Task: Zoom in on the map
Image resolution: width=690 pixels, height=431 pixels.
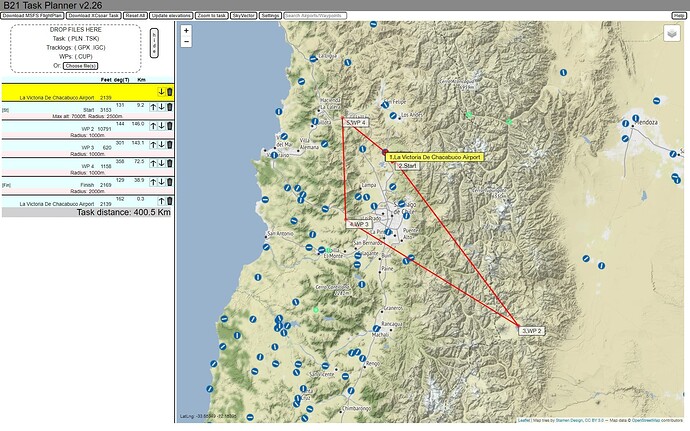Action: coord(186,30)
